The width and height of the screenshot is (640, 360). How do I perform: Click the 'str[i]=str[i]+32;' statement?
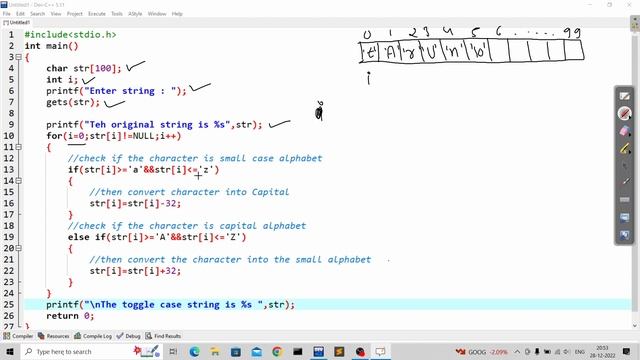135,271
